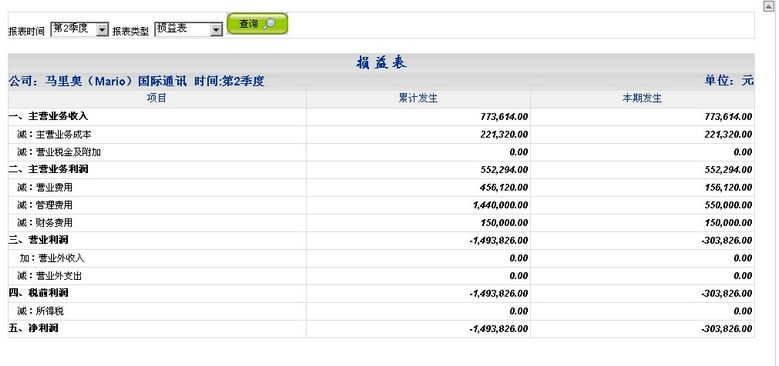Click the 单位：元 label

[729, 81]
